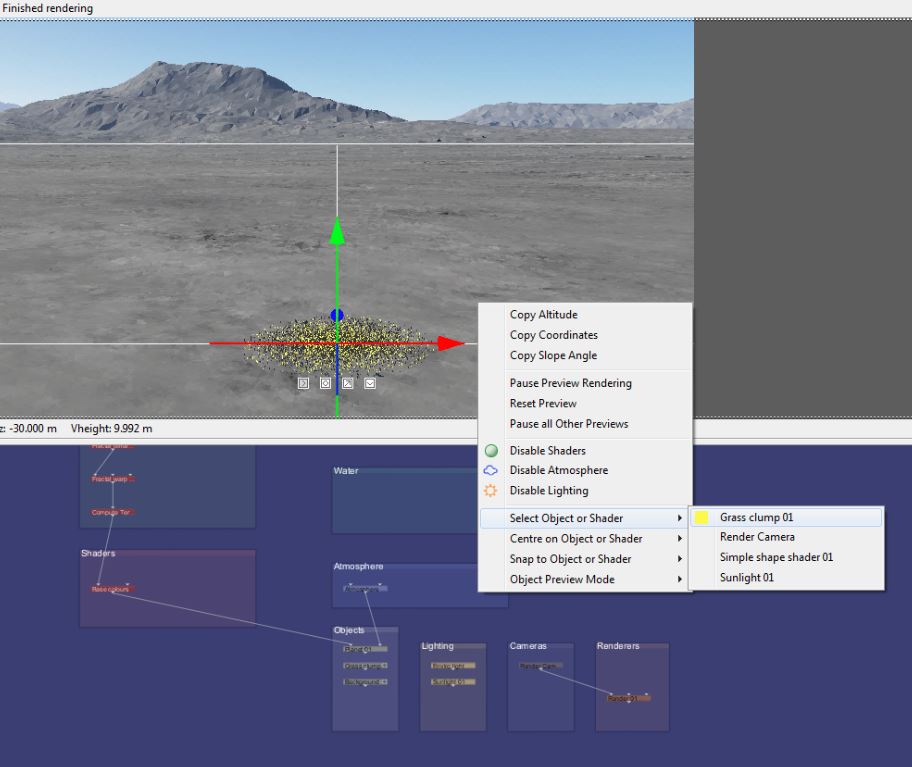Click the Renderers group label
The image size is (912, 767).
(618, 646)
